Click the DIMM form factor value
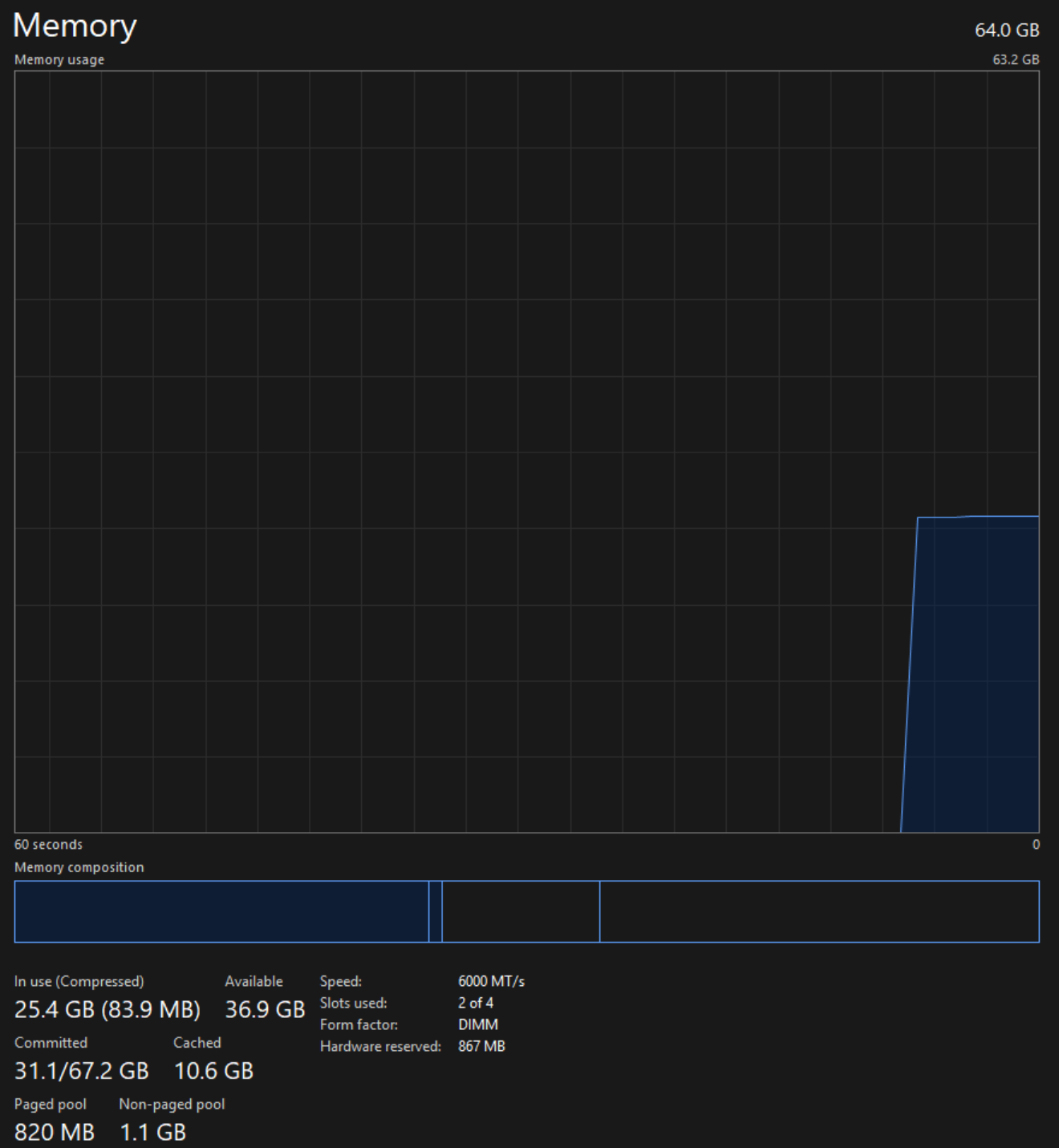Screen dimensions: 1059x1148 click(x=478, y=1024)
